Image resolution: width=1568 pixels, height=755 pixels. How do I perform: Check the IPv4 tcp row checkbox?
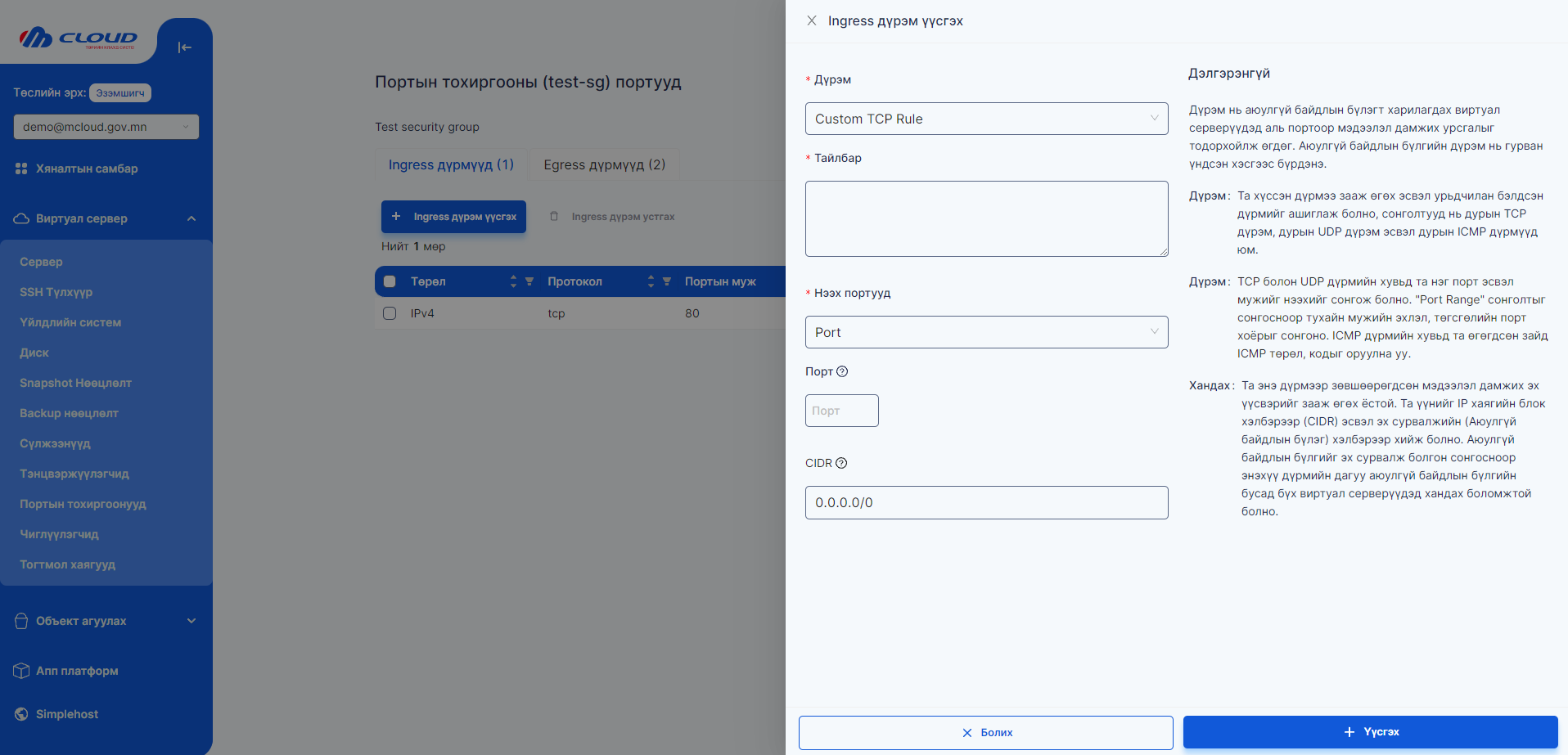coord(390,313)
